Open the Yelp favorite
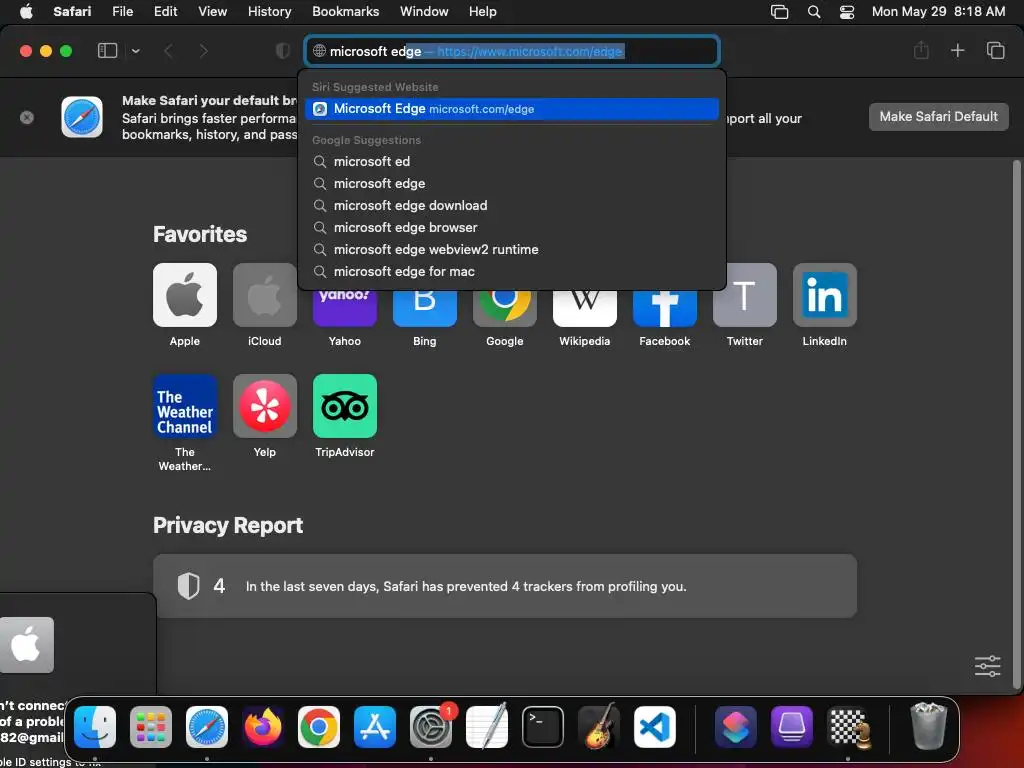This screenshot has width=1024, height=768. pos(264,406)
